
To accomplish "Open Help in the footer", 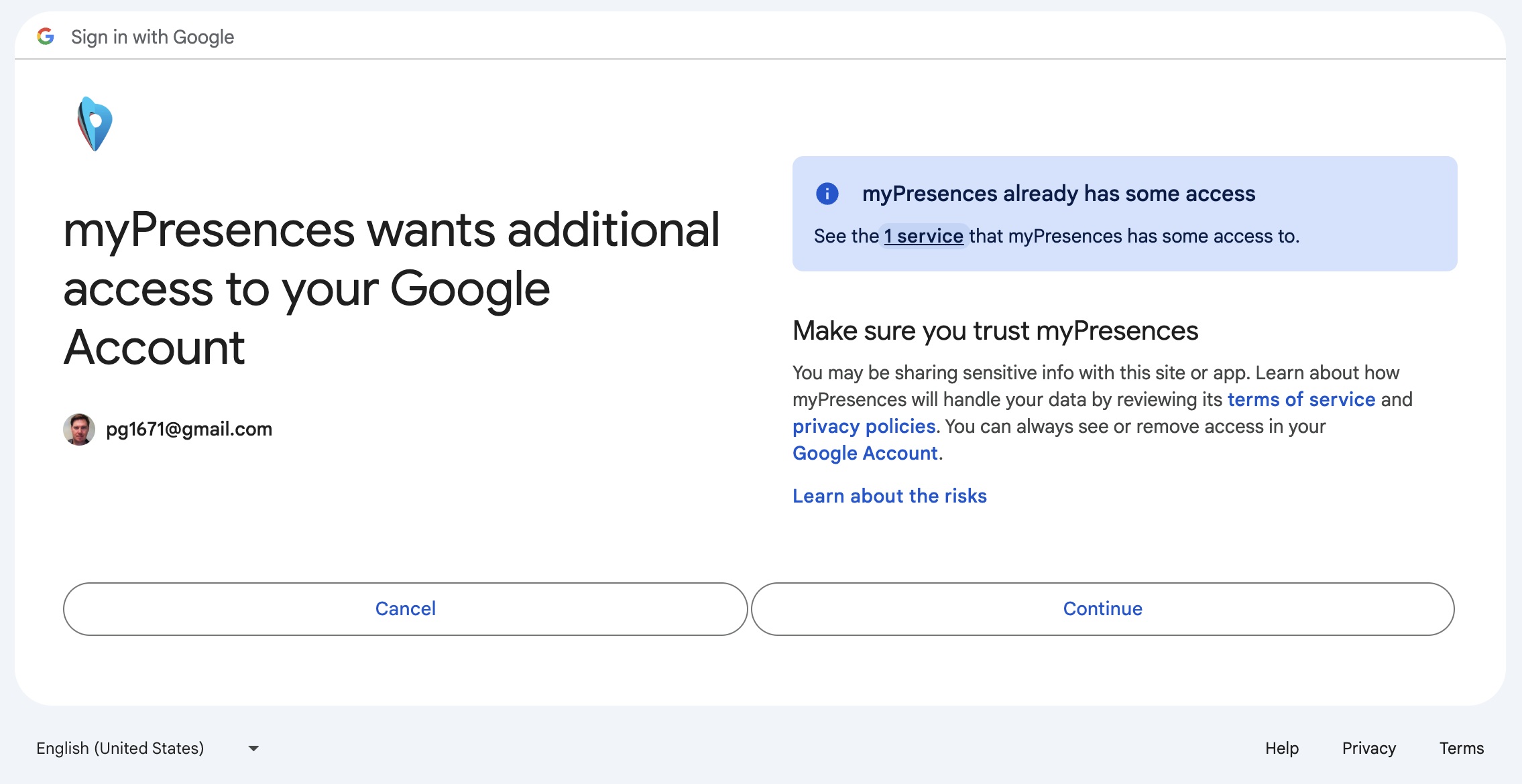I will [x=1282, y=748].
